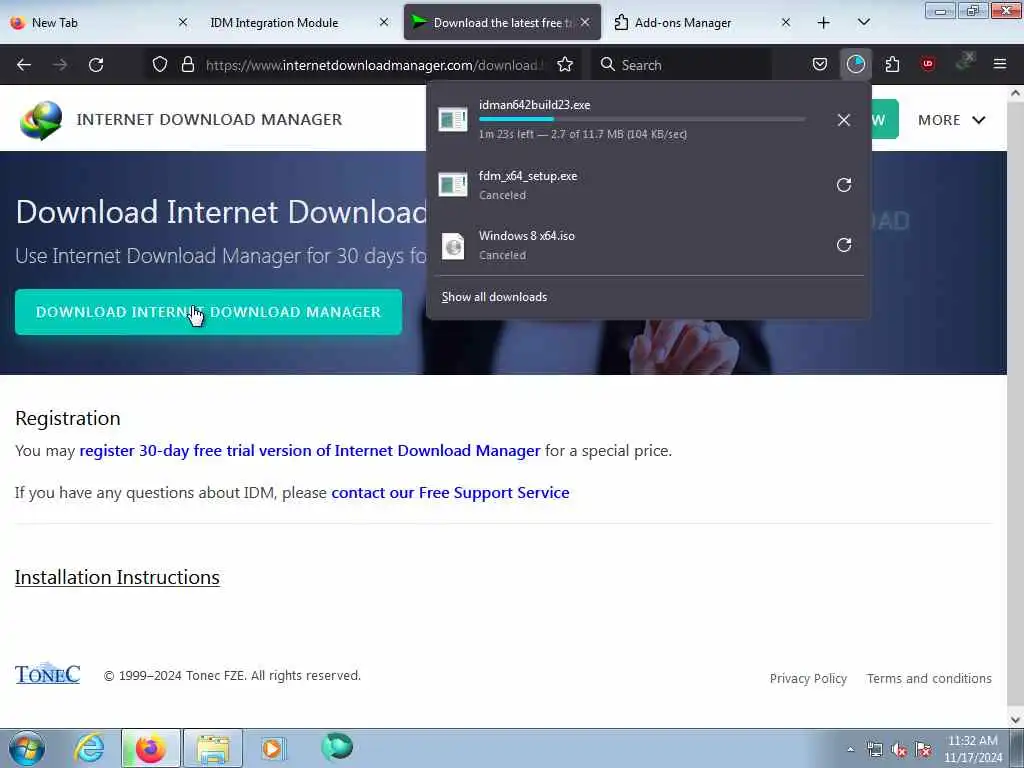The height and width of the screenshot is (768, 1024).
Task: Close the Add-ons Manager tab
Action: pos(786,22)
